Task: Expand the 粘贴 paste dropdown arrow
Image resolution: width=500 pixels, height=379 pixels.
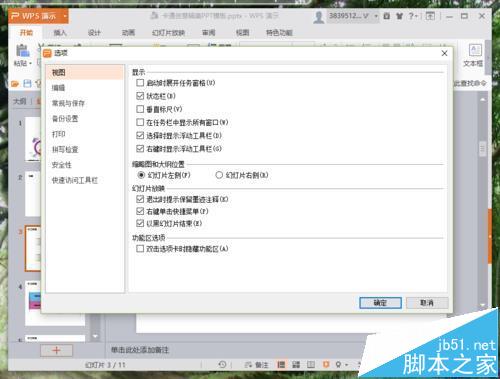Action: pos(30,63)
